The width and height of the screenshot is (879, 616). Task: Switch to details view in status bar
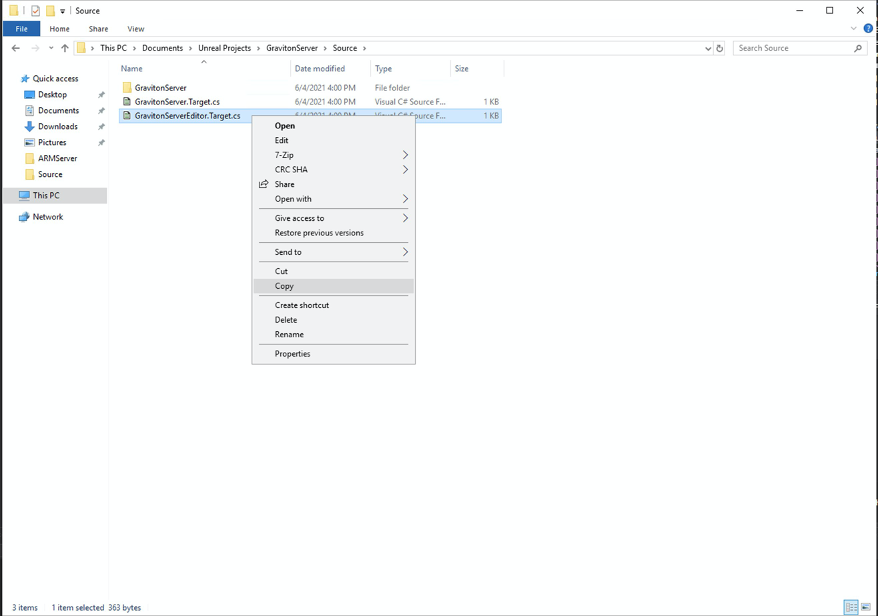(851, 607)
